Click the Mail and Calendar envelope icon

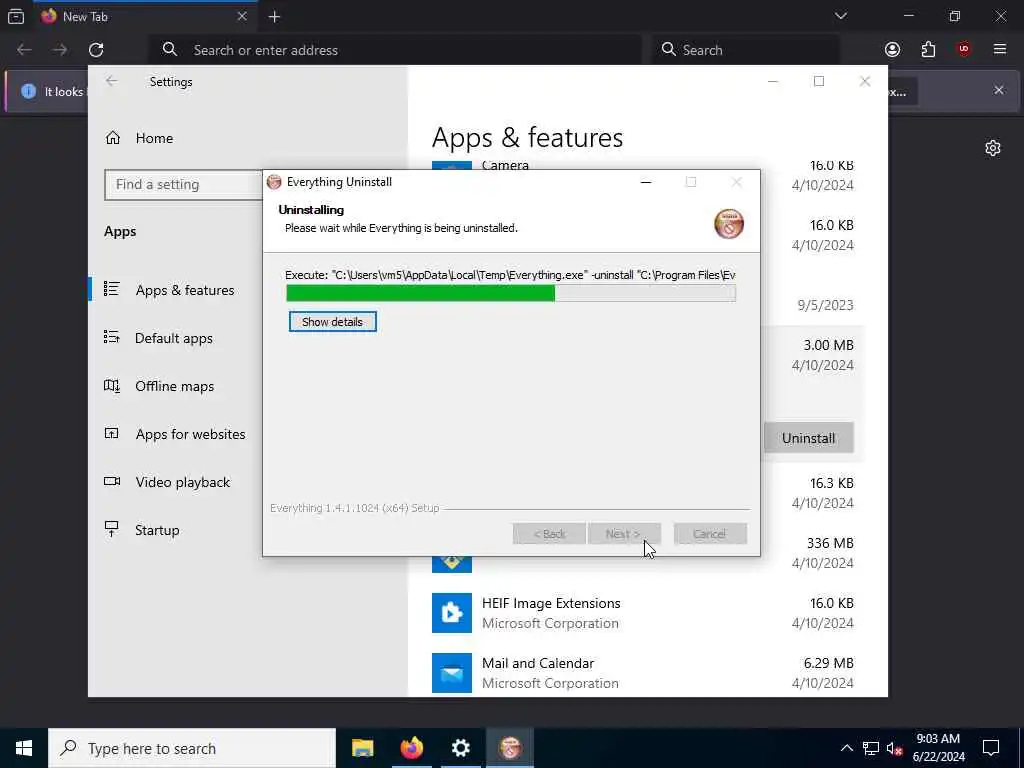pos(452,673)
